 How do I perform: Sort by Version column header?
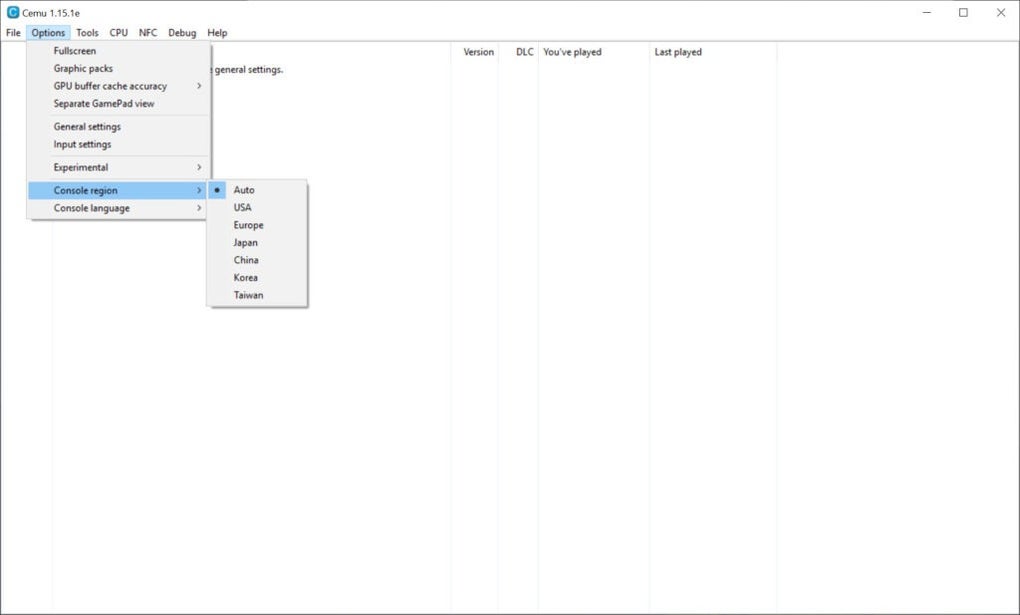474,52
